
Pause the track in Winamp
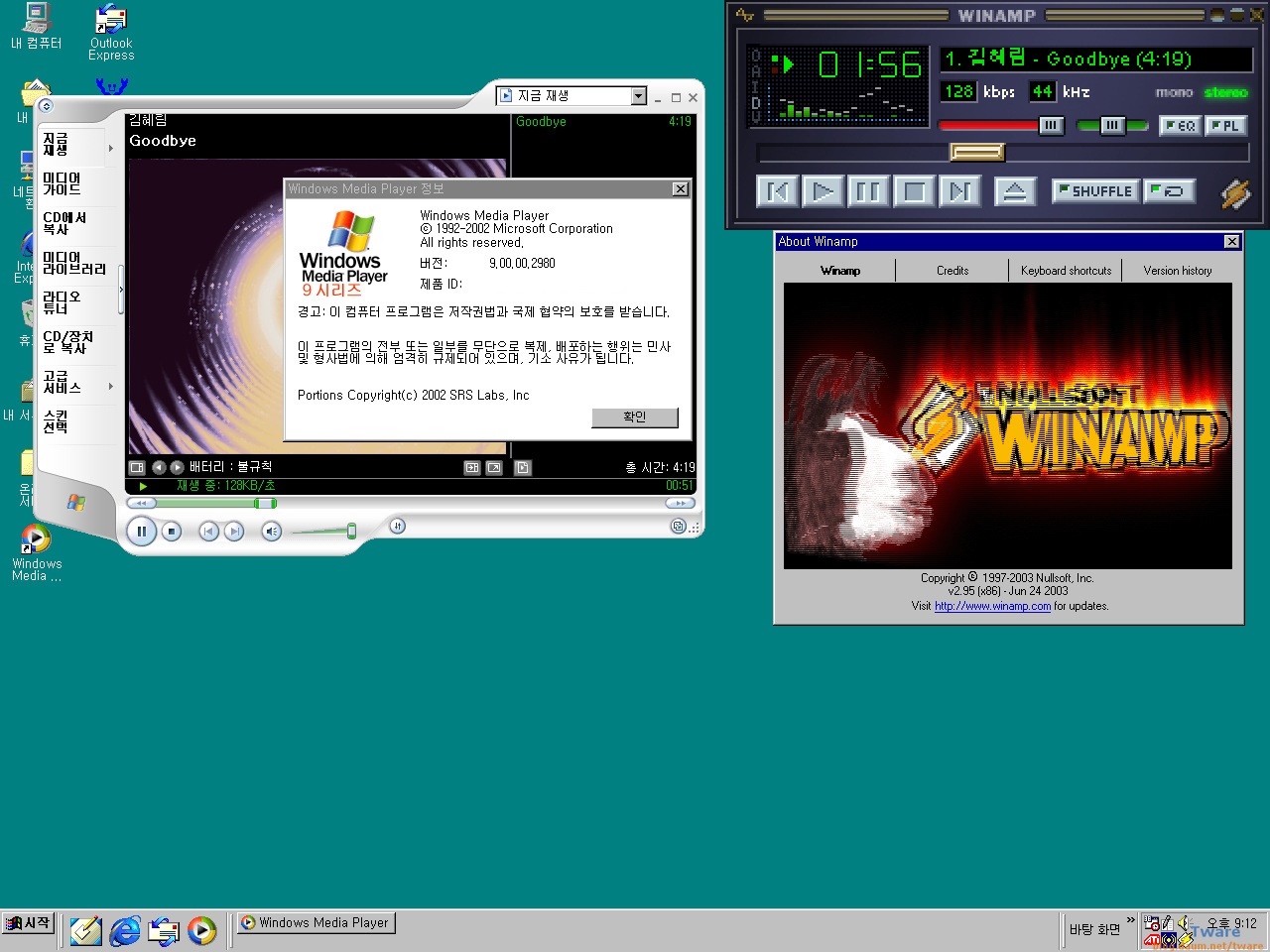869,191
